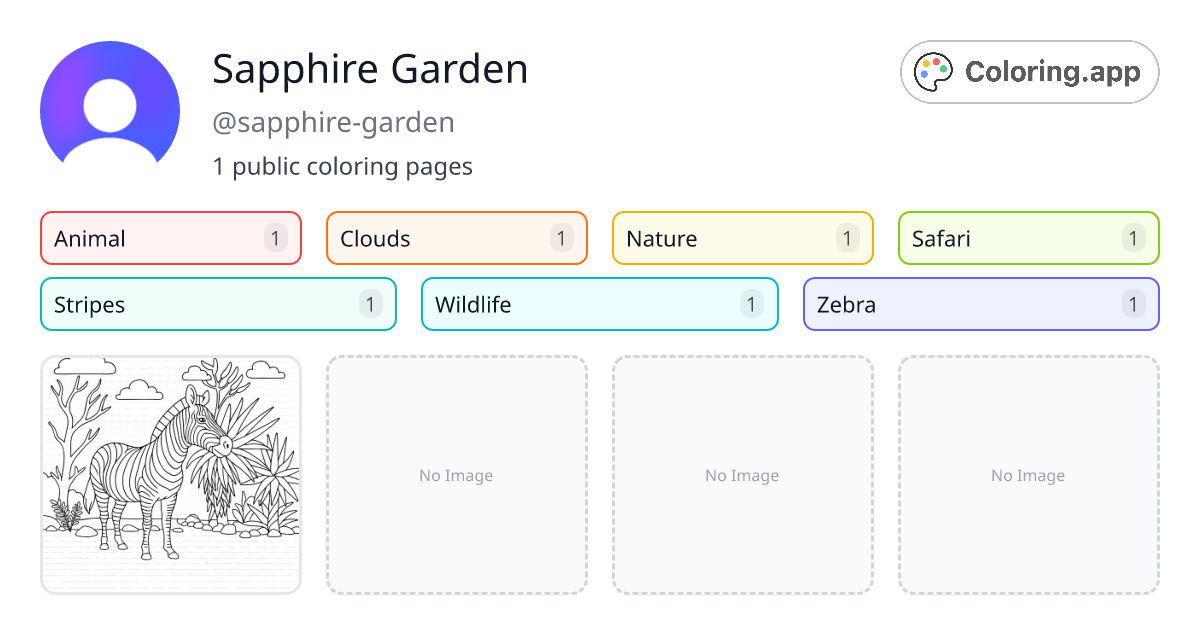Click the count badge next to Safari
This screenshot has height=630, width=1200.
(x=1133, y=238)
